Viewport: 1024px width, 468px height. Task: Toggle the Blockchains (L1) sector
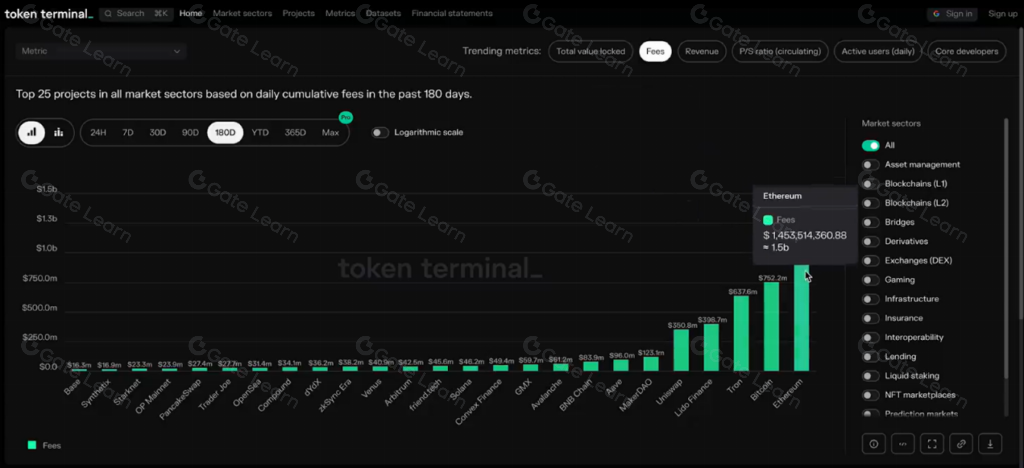click(871, 184)
